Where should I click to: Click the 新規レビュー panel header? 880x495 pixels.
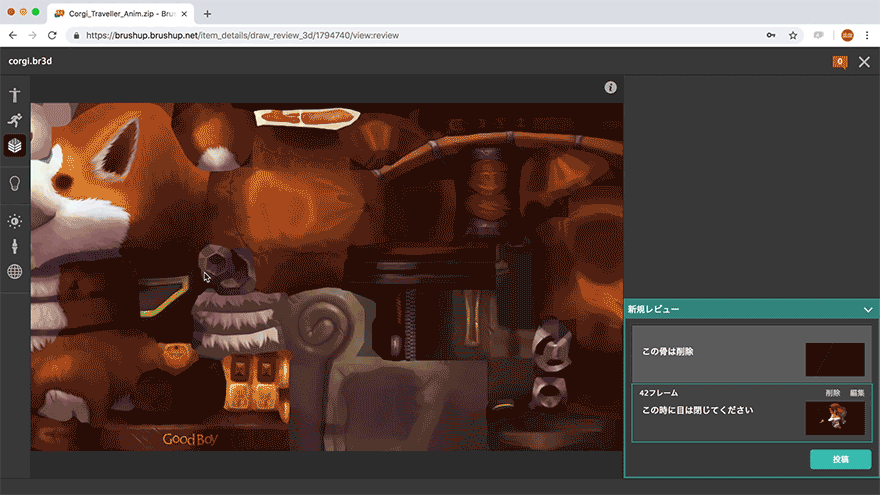coord(751,309)
